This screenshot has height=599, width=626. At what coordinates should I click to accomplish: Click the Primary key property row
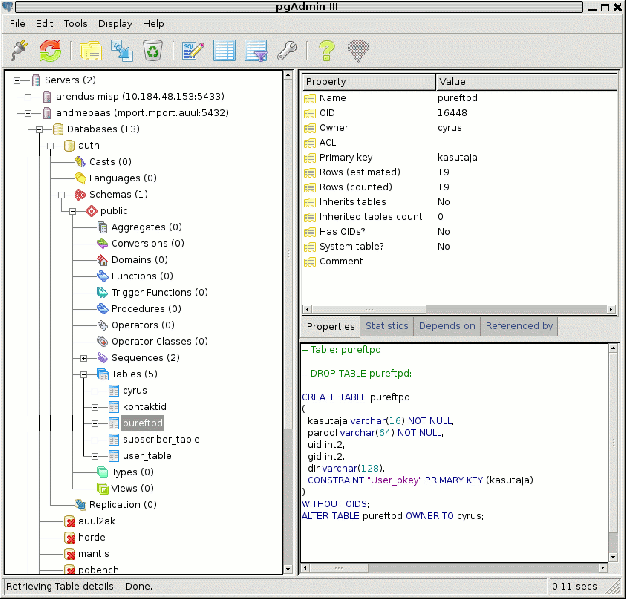[459, 157]
